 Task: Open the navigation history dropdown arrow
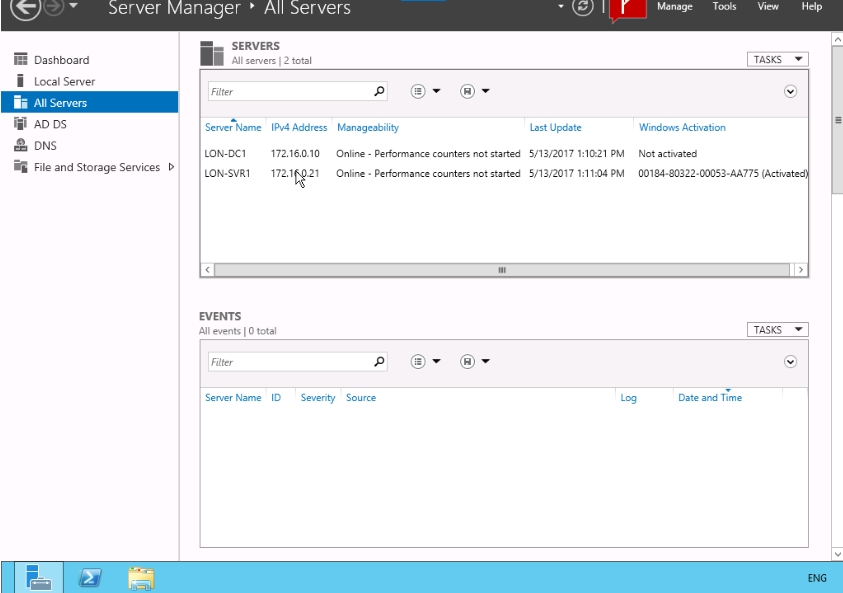[x=73, y=5]
